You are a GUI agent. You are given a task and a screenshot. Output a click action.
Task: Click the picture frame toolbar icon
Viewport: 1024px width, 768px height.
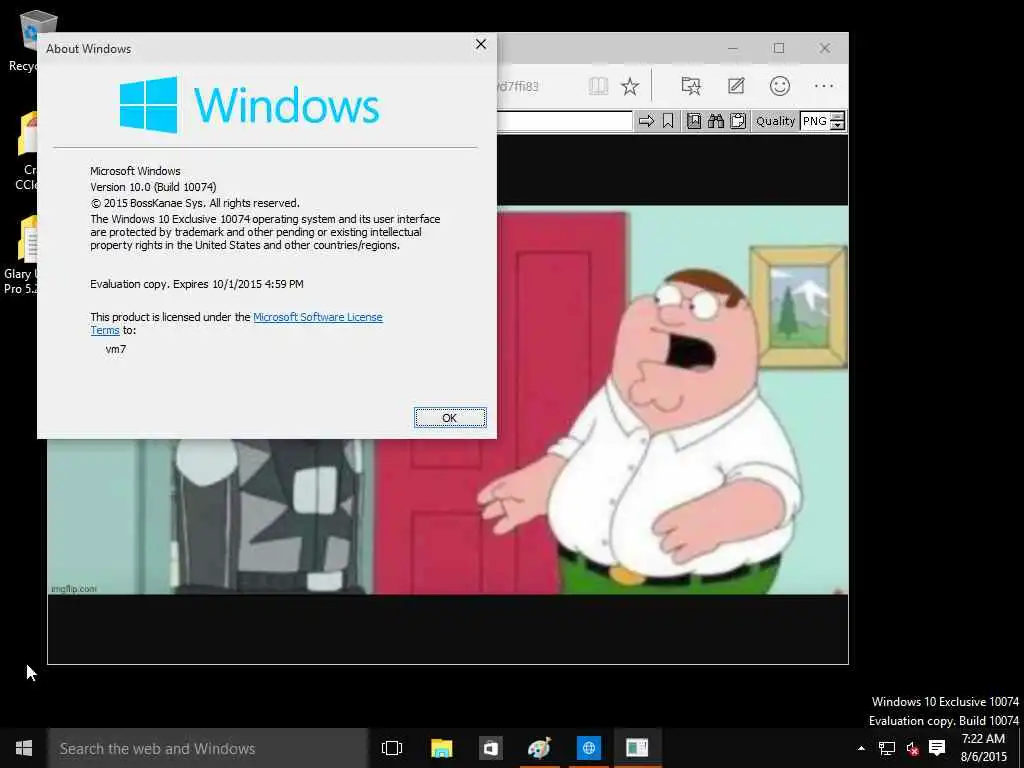694,121
